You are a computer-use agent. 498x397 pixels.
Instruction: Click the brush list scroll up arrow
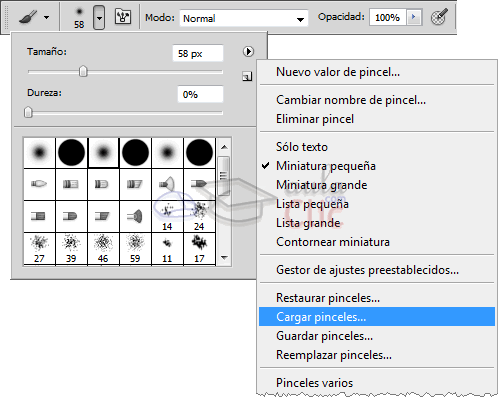(x=224, y=147)
